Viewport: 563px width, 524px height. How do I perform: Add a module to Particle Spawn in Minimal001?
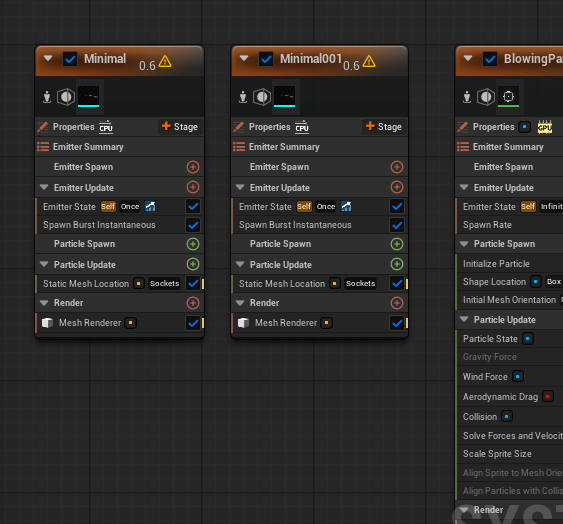pyautogui.click(x=397, y=244)
